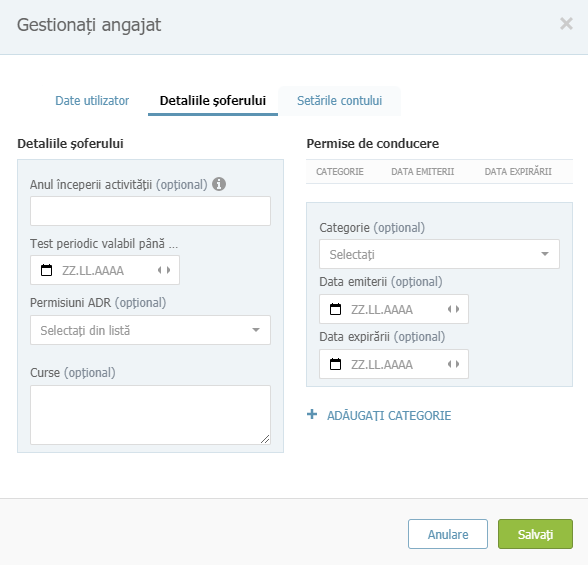This screenshot has height=565, width=588.
Task: Click the Salvați button
Action: (535, 534)
